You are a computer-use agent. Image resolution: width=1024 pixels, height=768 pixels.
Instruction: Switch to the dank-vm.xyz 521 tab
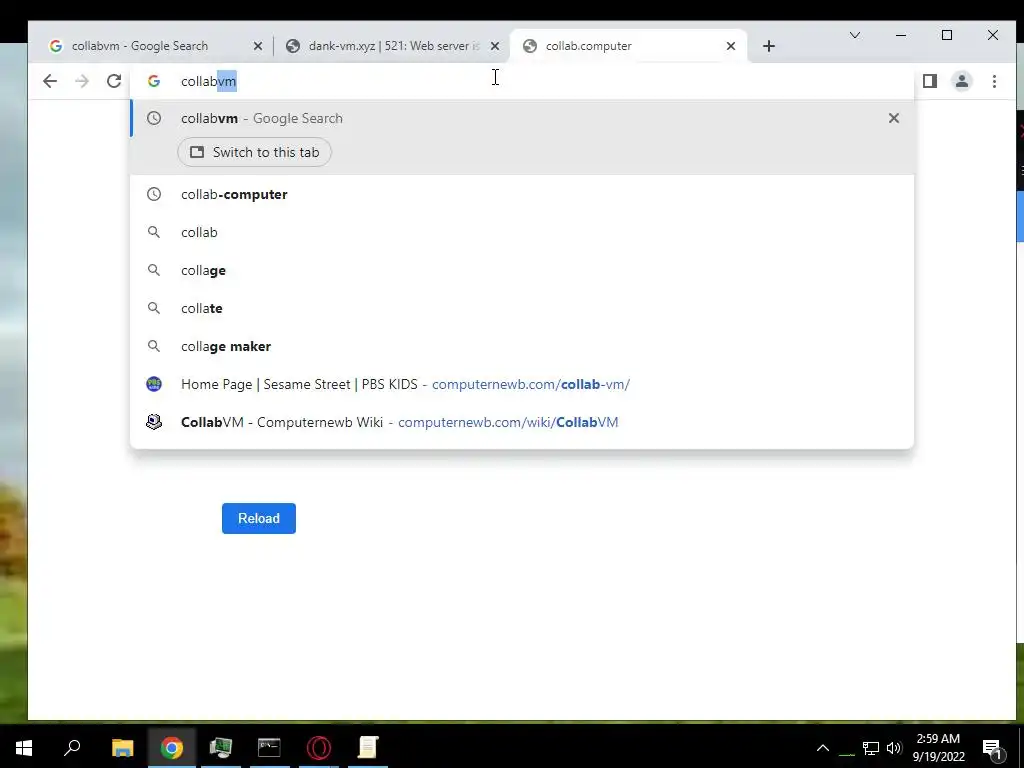point(392,46)
